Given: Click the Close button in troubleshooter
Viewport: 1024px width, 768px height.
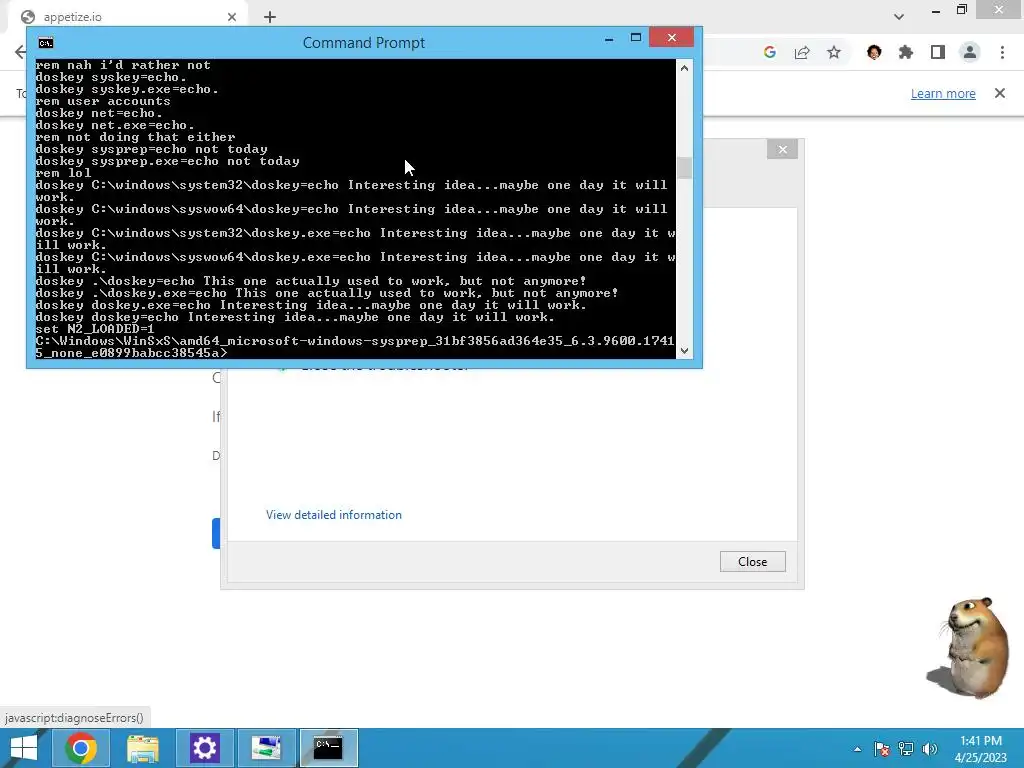Looking at the screenshot, I should coord(752,562).
